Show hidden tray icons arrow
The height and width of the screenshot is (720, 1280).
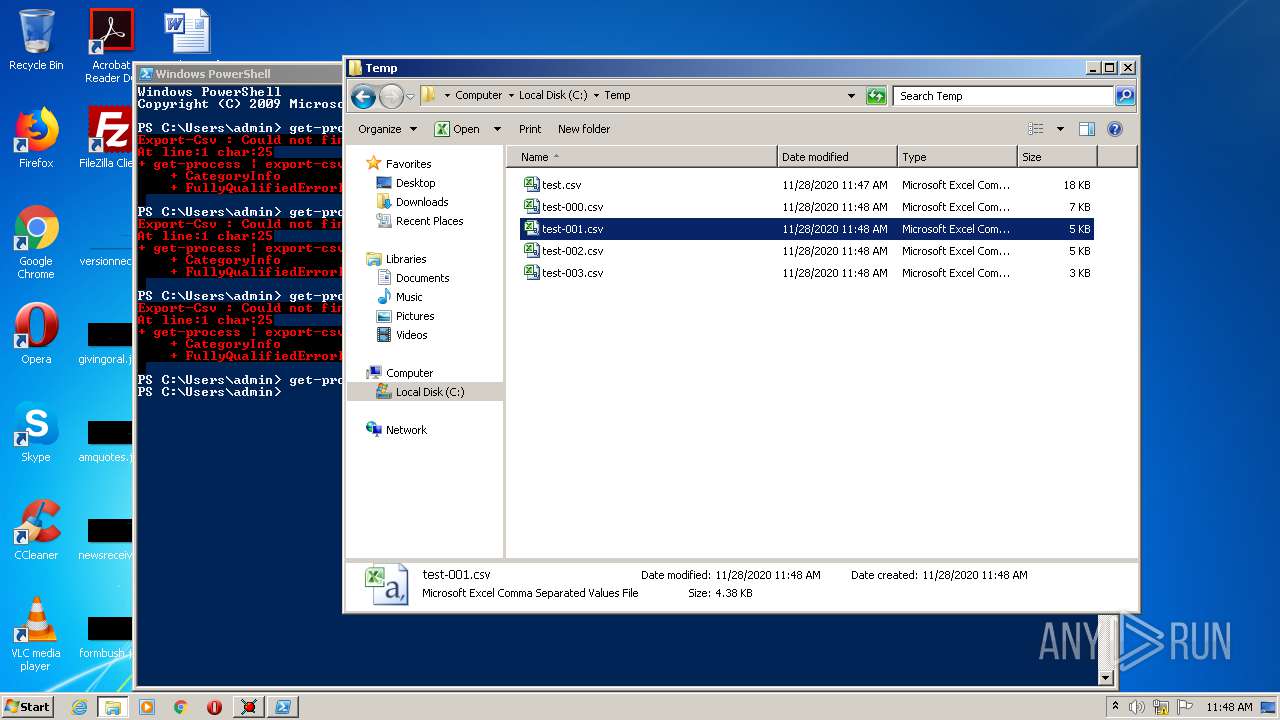pos(1116,707)
